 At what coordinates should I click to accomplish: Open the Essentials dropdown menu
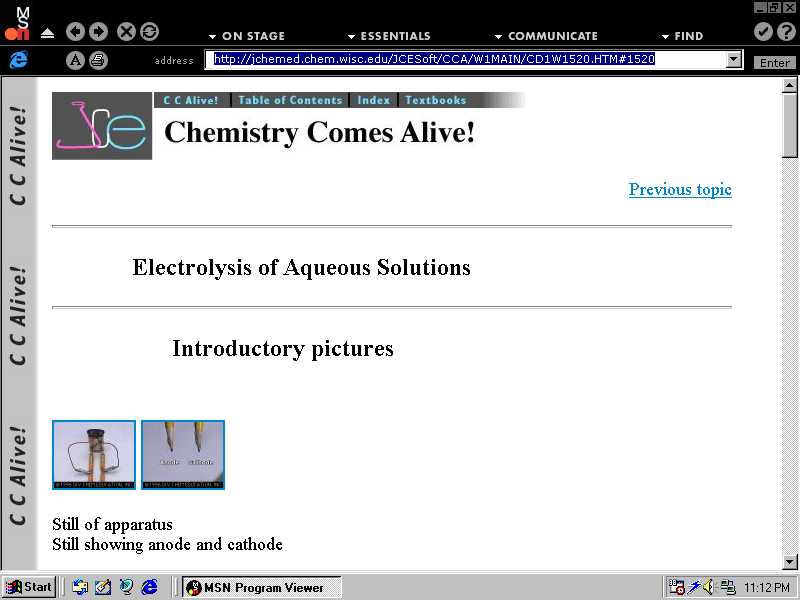tap(389, 36)
